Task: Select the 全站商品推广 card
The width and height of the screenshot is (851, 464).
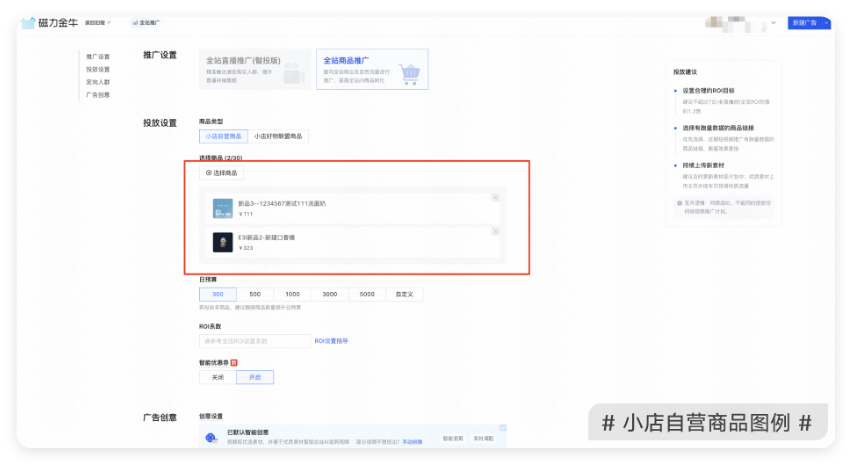Action: 372,69
